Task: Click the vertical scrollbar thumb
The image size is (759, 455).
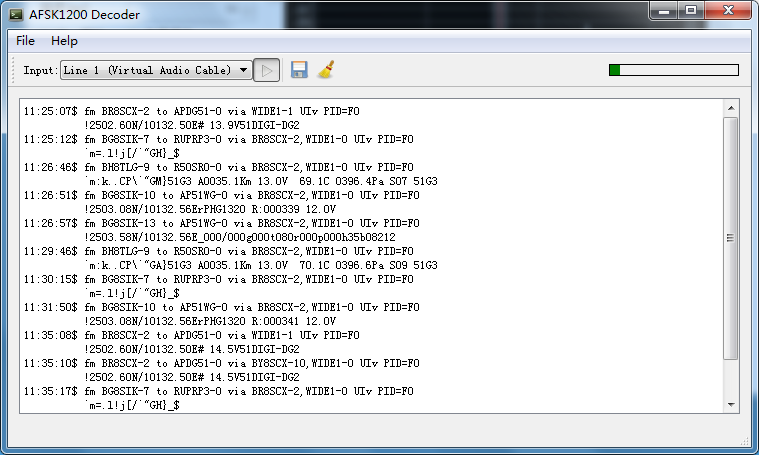Action: point(731,238)
